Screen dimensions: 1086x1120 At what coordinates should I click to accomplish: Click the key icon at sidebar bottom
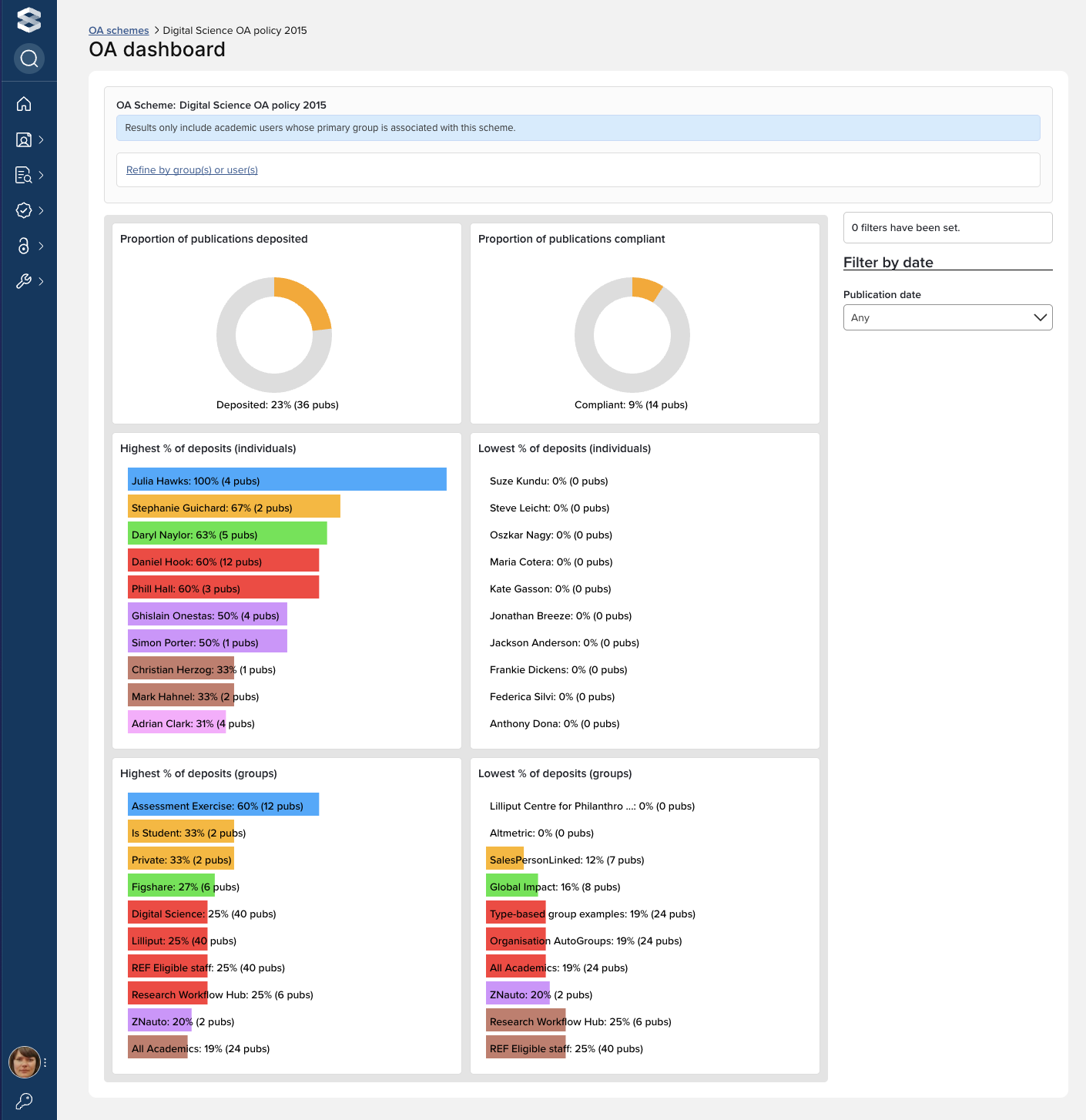[x=24, y=1100]
